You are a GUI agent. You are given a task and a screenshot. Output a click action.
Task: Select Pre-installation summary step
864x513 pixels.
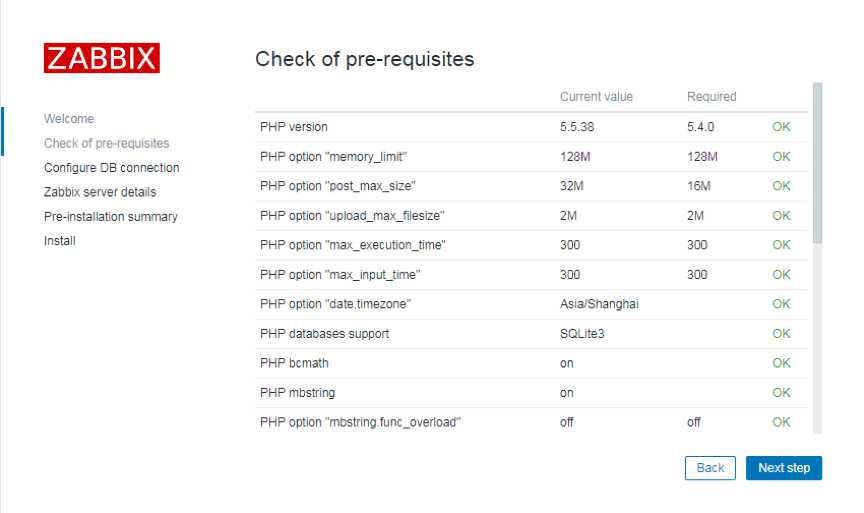(x=111, y=217)
